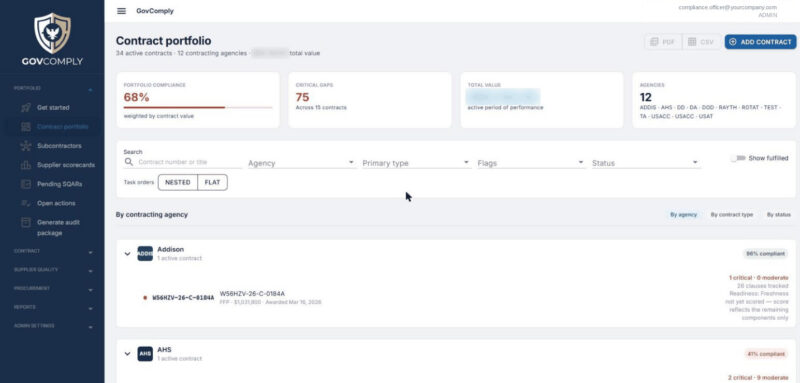Click the GovComply shield logo
800x383 pixels.
(x=52, y=33)
